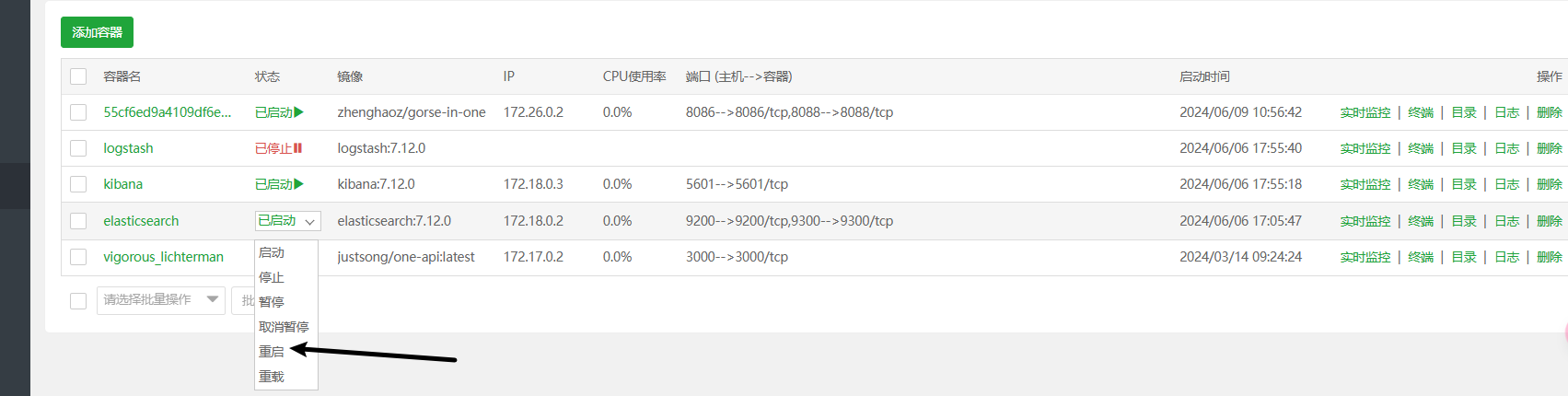Viewport: 1568px width, 396px height.
Task: Click the green play icon for kibana status
Action: coord(299,184)
